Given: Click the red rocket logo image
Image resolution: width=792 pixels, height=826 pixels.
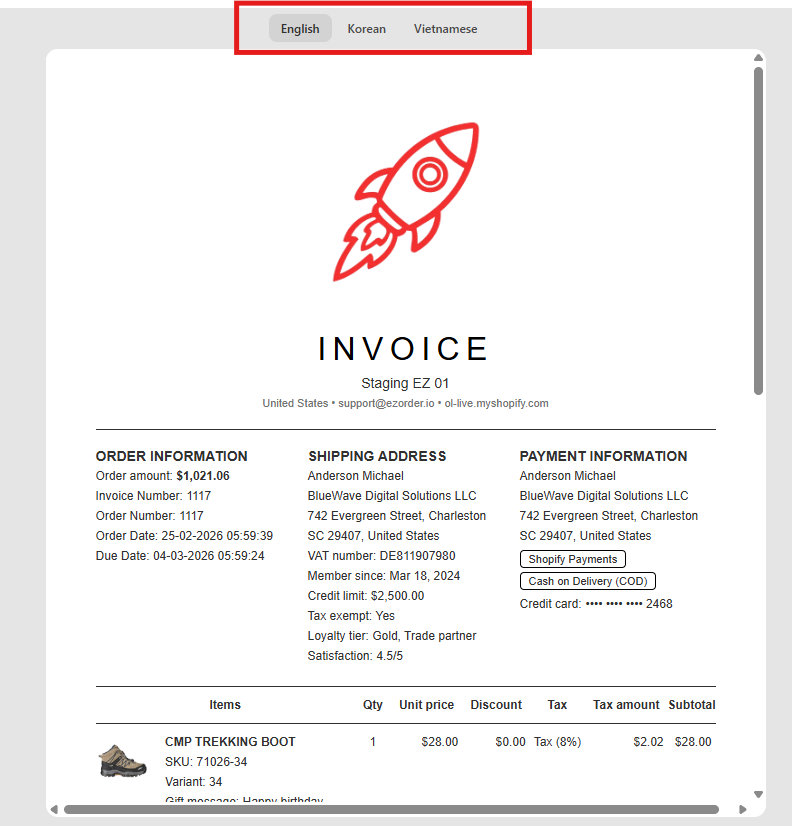Looking at the screenshot, I should (x=406, y=202).
